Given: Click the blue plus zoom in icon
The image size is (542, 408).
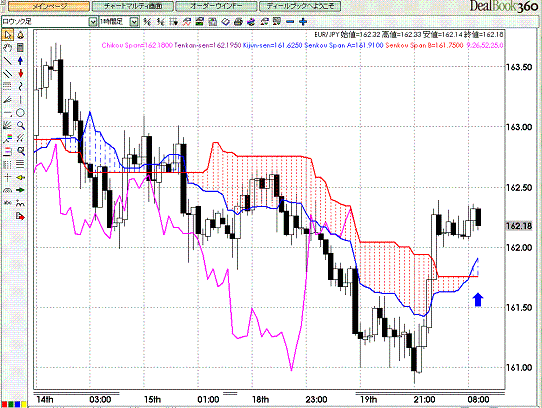Looking at the screenshot, I should pos(303,21).
